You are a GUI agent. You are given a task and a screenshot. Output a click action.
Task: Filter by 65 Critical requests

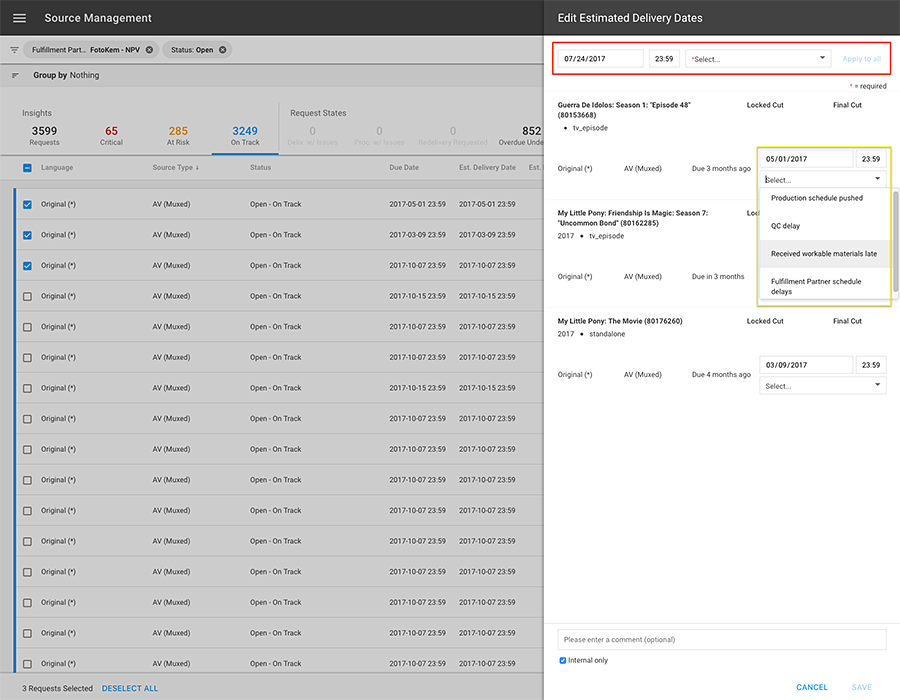[111, 135]
